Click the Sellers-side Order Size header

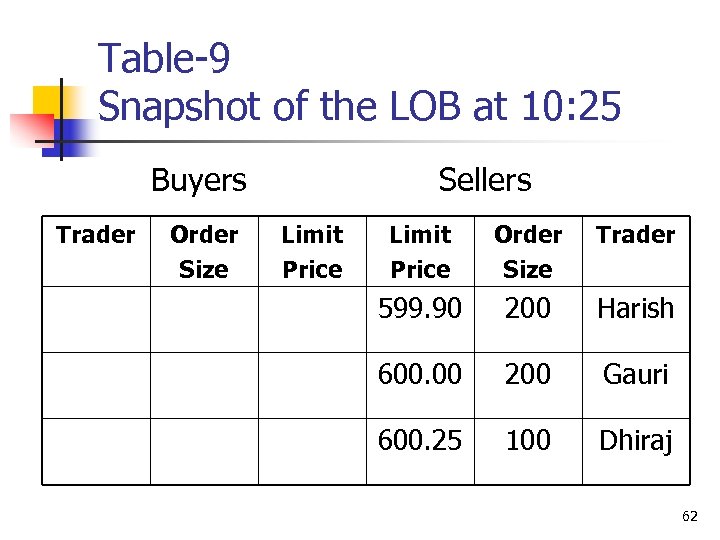coord(528,252)
